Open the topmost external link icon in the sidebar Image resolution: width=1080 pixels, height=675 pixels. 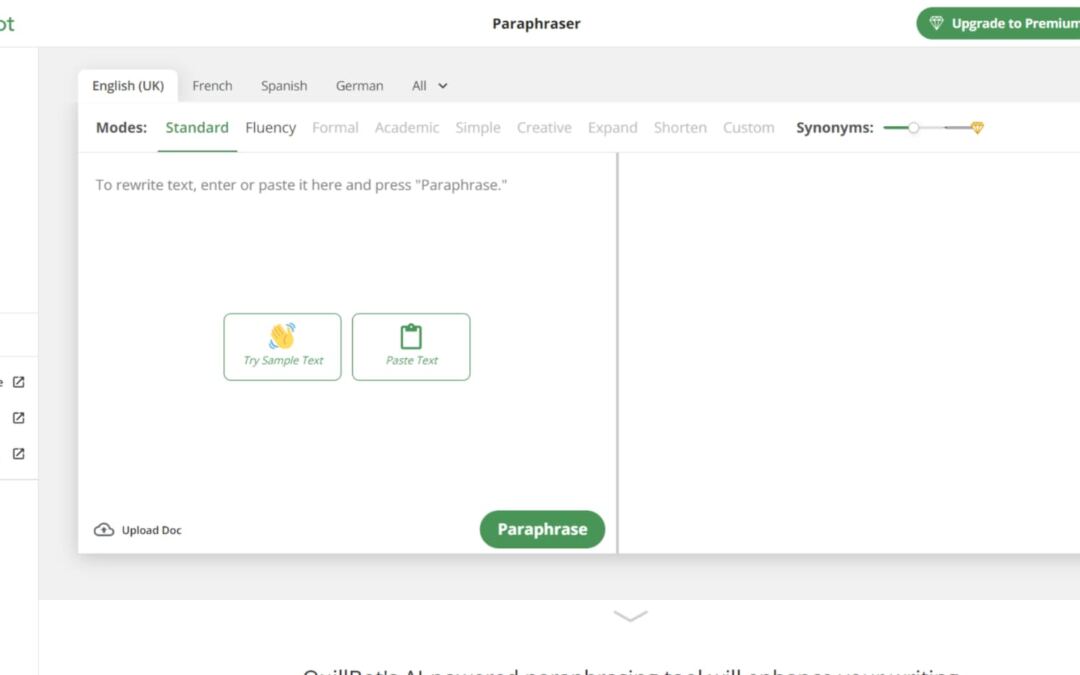(x=18, y=382)
